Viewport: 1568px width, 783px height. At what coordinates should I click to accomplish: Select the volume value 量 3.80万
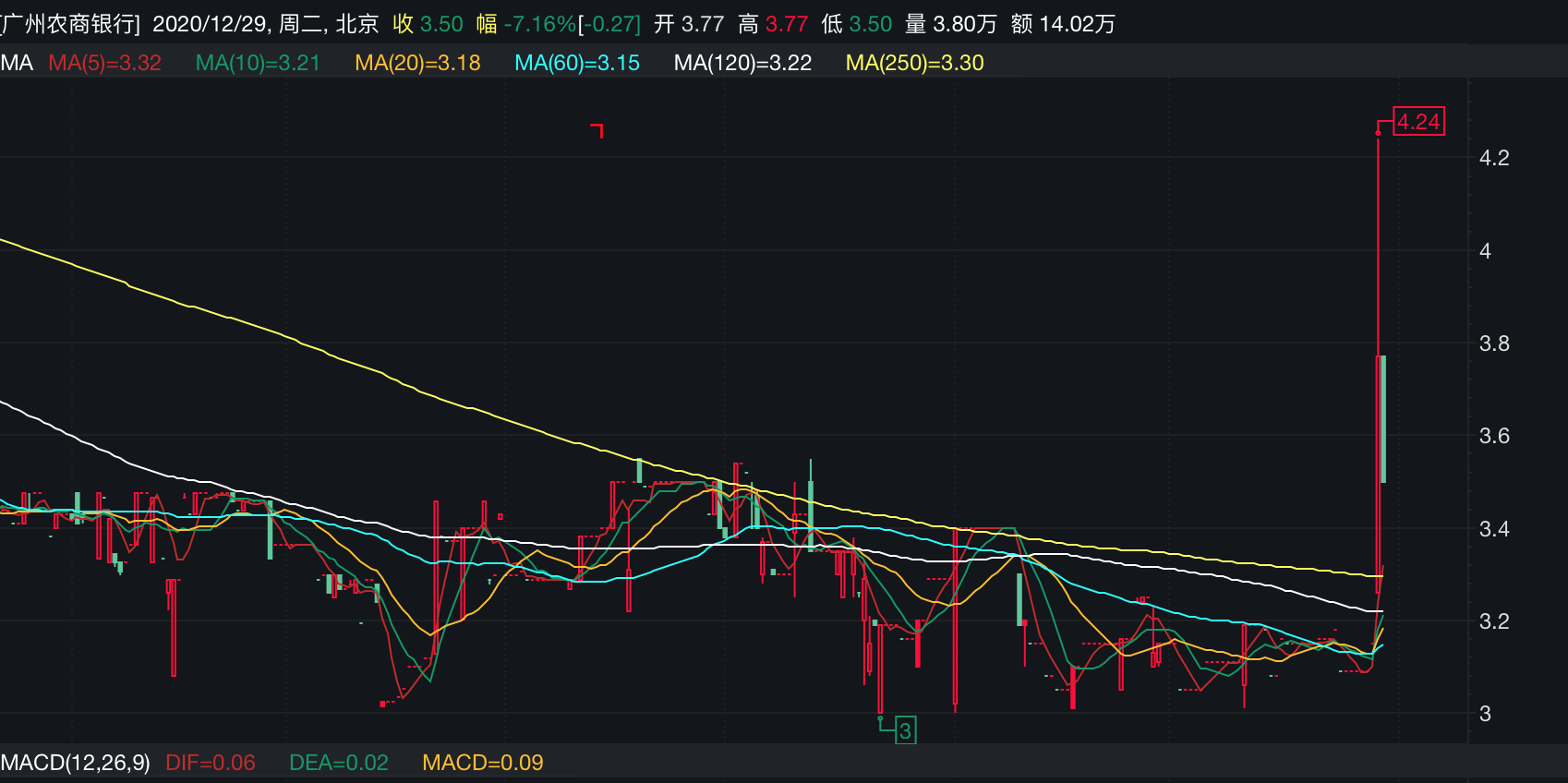(x=951, y=24)
